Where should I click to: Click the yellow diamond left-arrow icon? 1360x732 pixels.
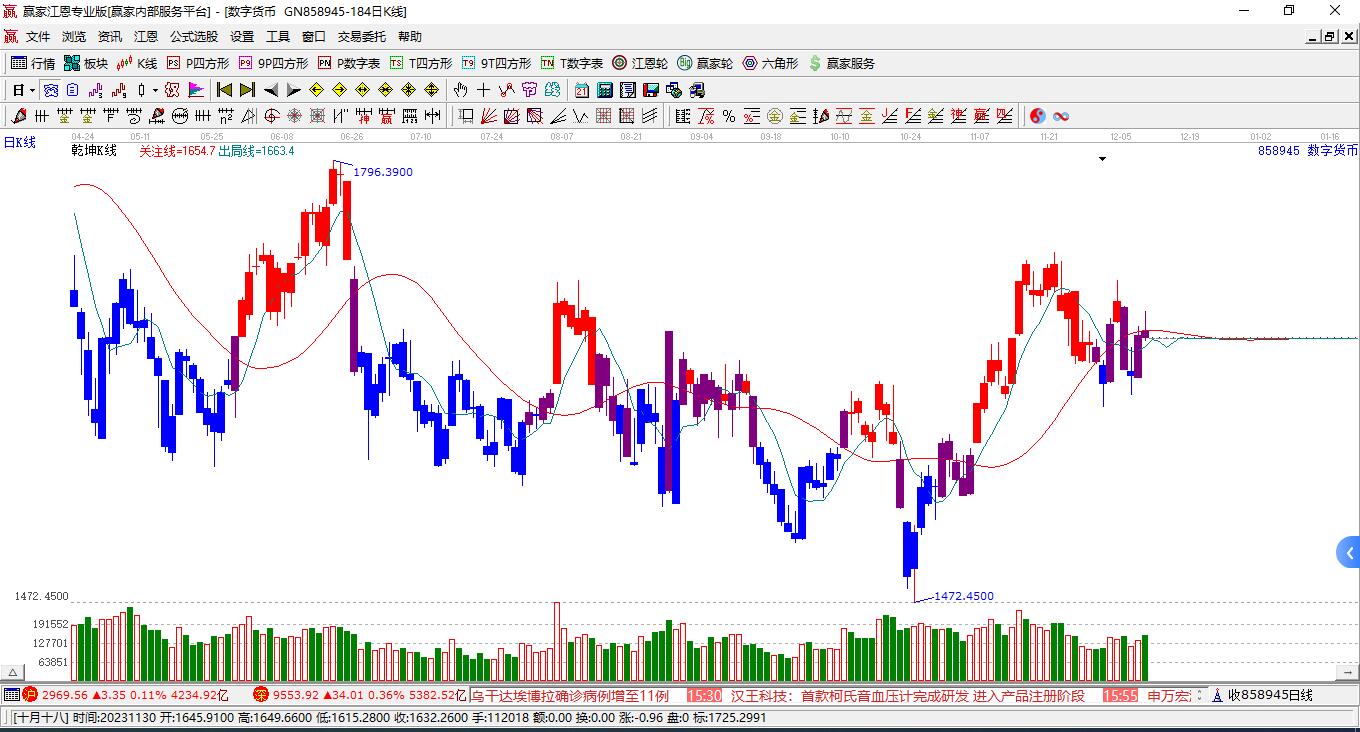pyautogui.click(x=316, y=90)
